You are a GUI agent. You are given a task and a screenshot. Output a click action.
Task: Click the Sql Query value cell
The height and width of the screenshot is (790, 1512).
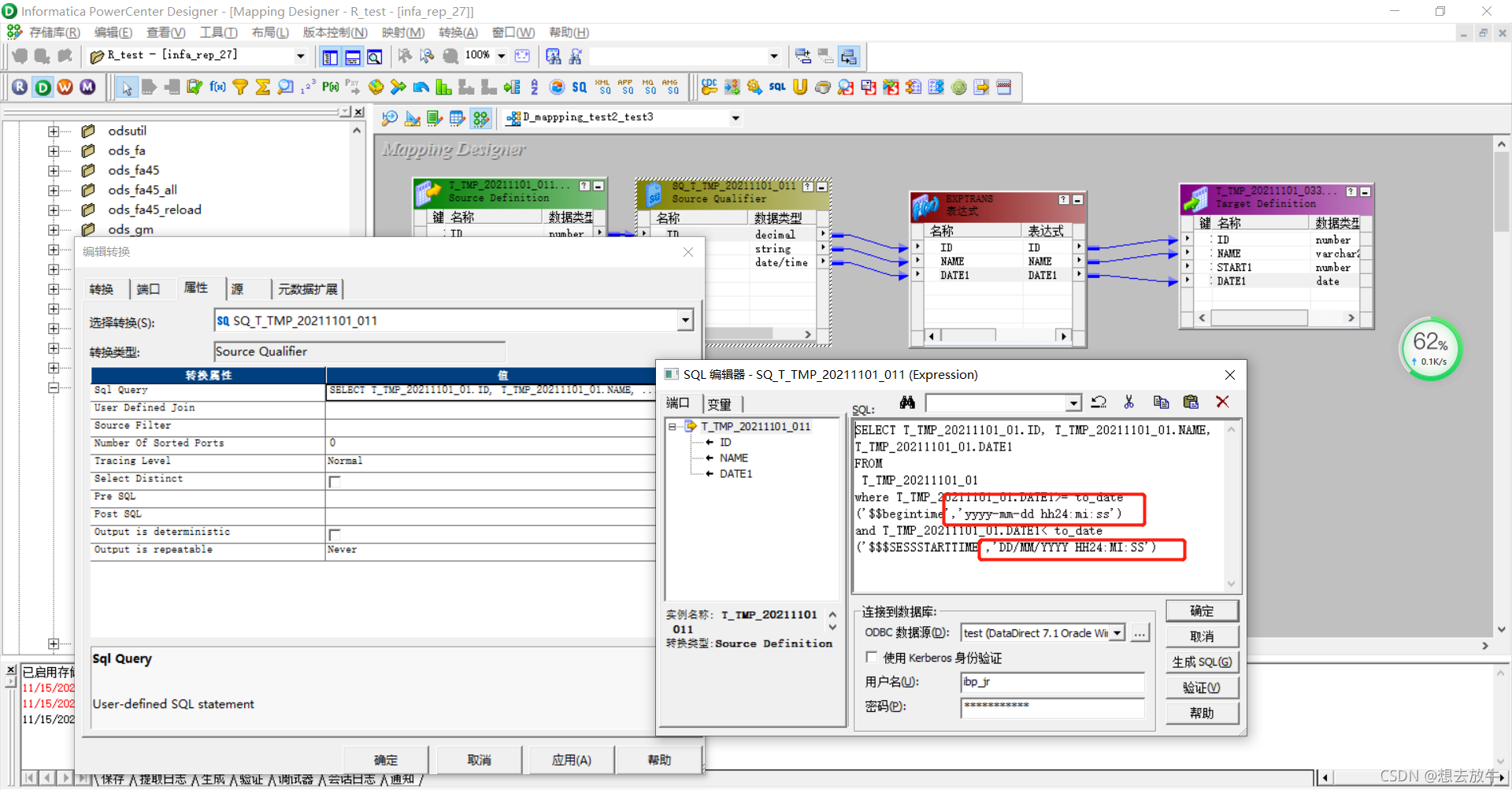click(491, 391)
